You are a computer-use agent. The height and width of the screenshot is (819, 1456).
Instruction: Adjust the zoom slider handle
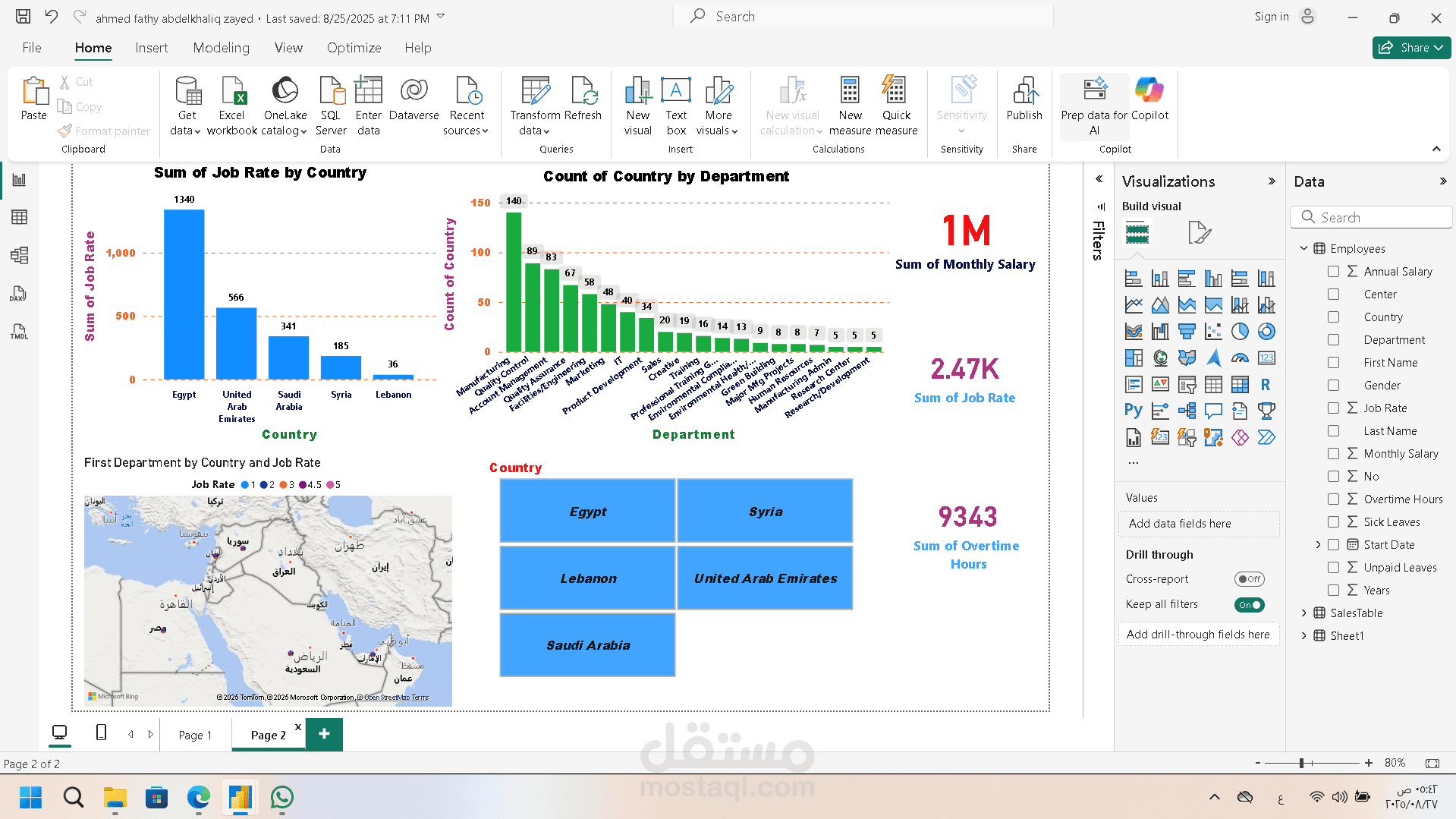click(1301, 763)
